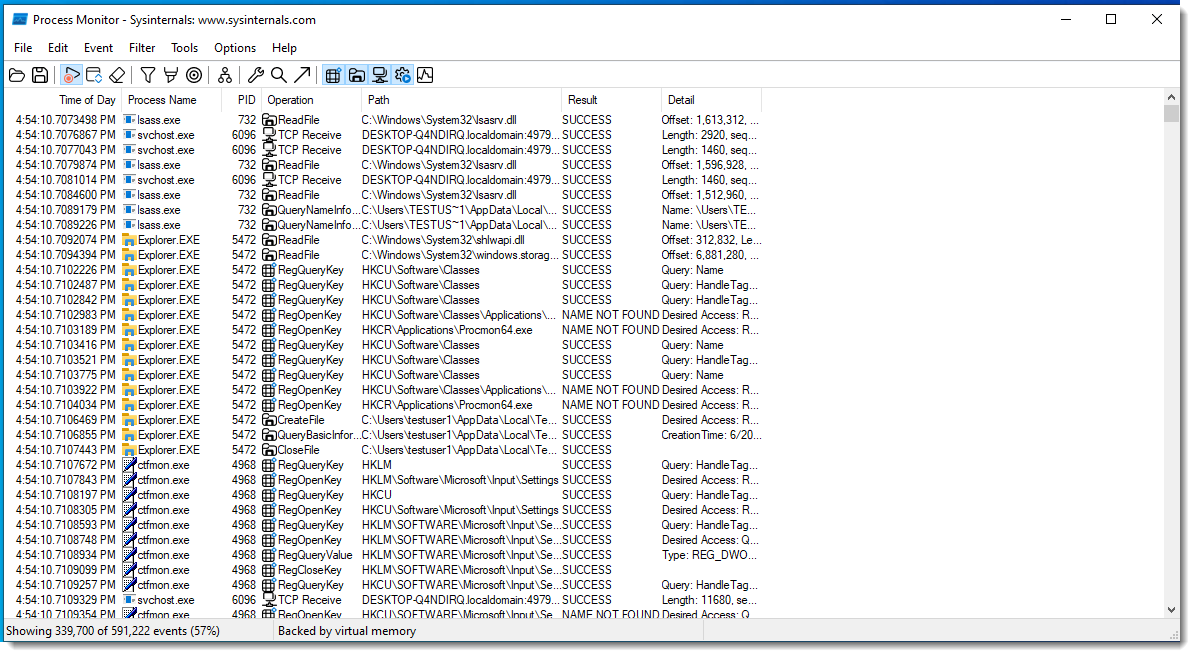The width and height of the screenshot is (1195, 657).
Task: Toggle the Autoscroll toolbar button
Action: [x=94, y=75]
